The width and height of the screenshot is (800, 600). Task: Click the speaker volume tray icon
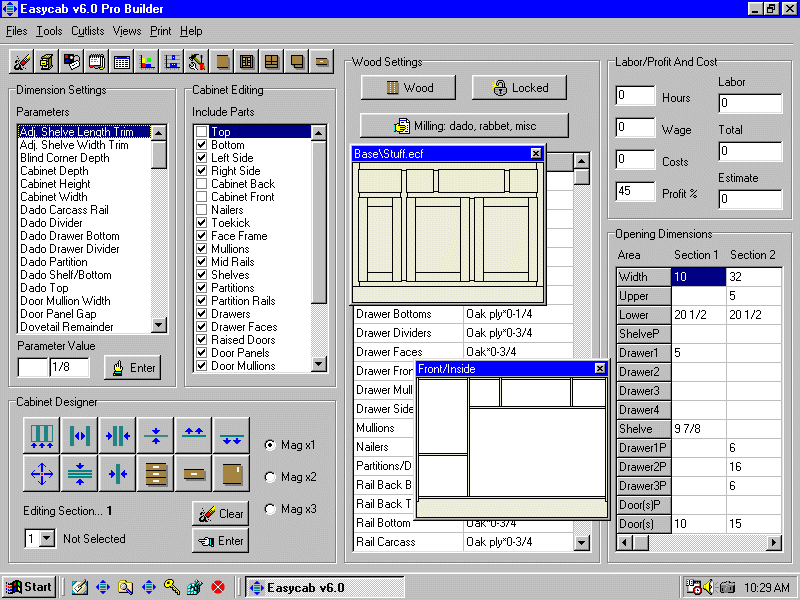tap(708, 587)
